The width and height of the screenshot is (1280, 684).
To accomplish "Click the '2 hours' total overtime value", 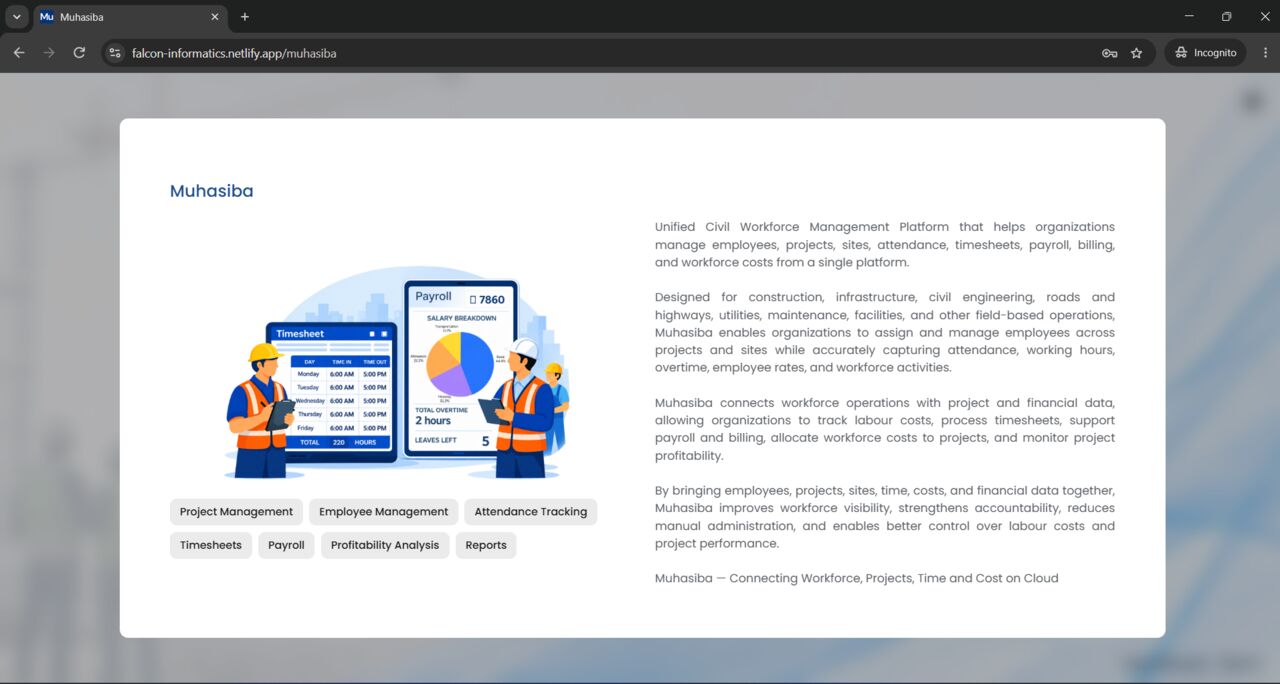I will click(433, 421).
